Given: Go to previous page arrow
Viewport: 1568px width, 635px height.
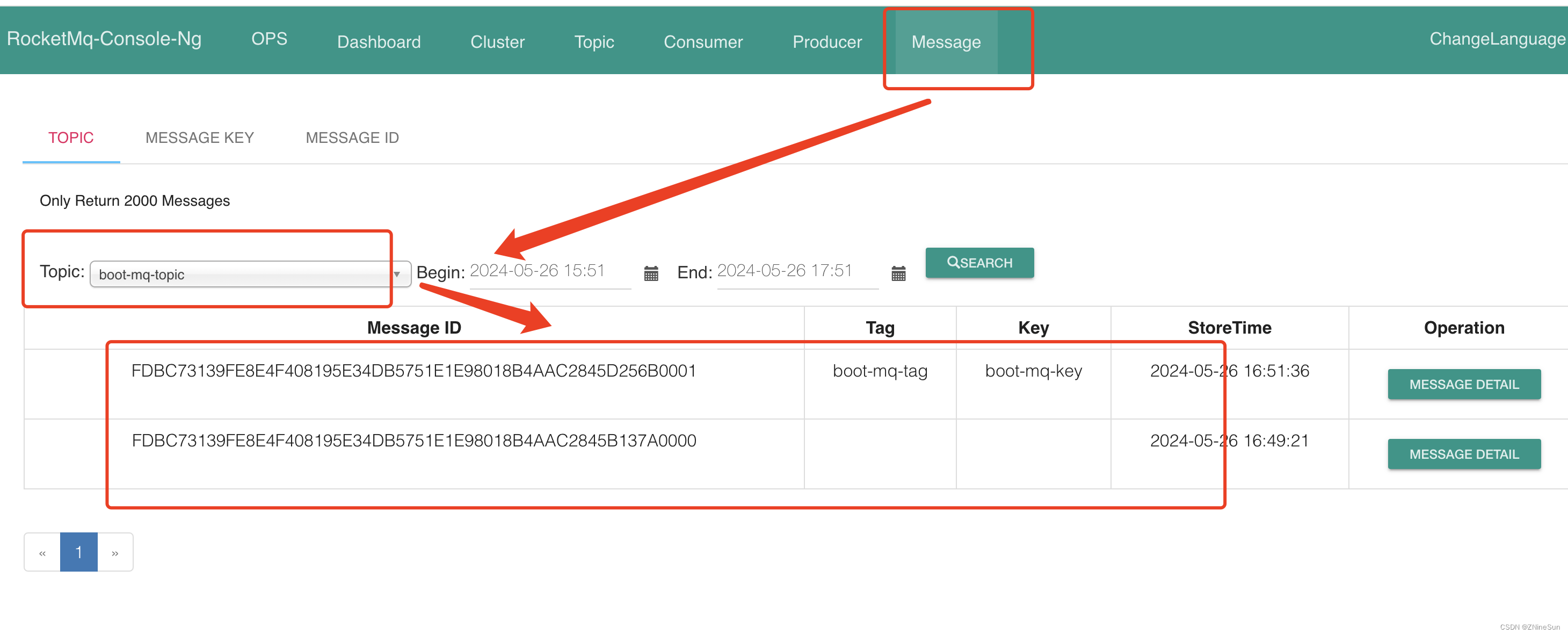Looking at the screenshot, I should [x=42, y=552].
